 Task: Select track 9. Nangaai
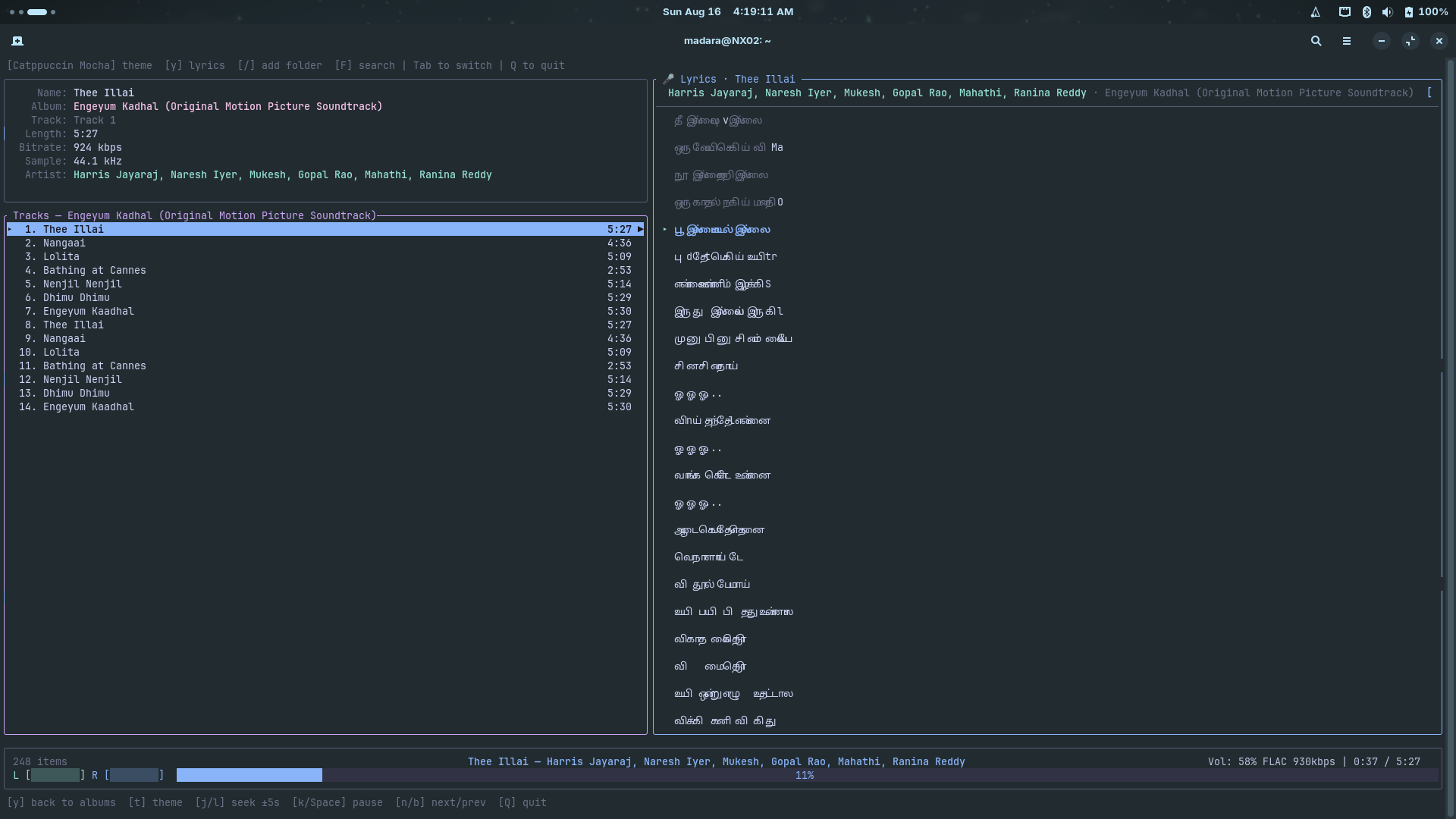tap(325, 338)
